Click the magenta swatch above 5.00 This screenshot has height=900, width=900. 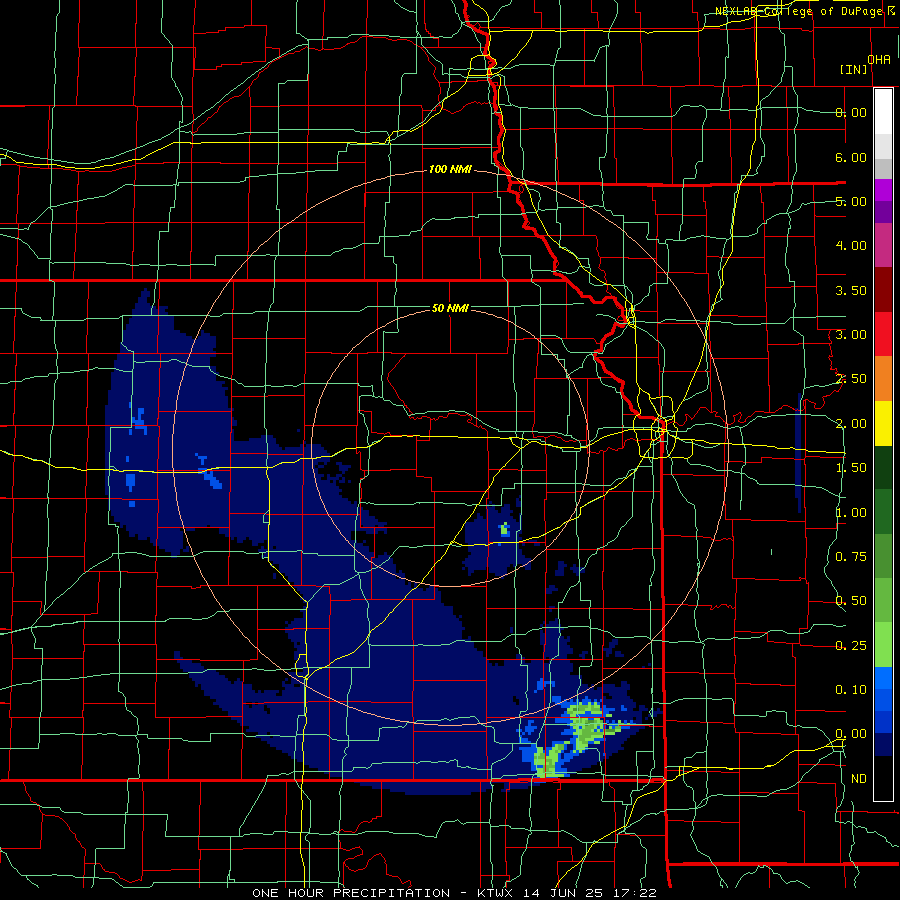pos(883,190)
